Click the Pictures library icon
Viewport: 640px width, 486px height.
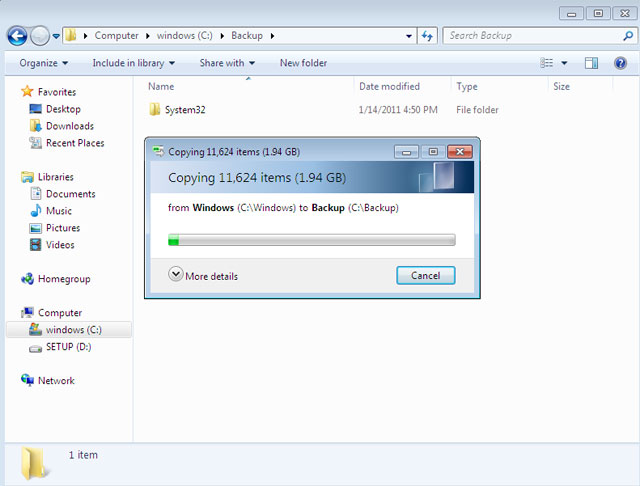pyautogui.click(x=36, y=228)
